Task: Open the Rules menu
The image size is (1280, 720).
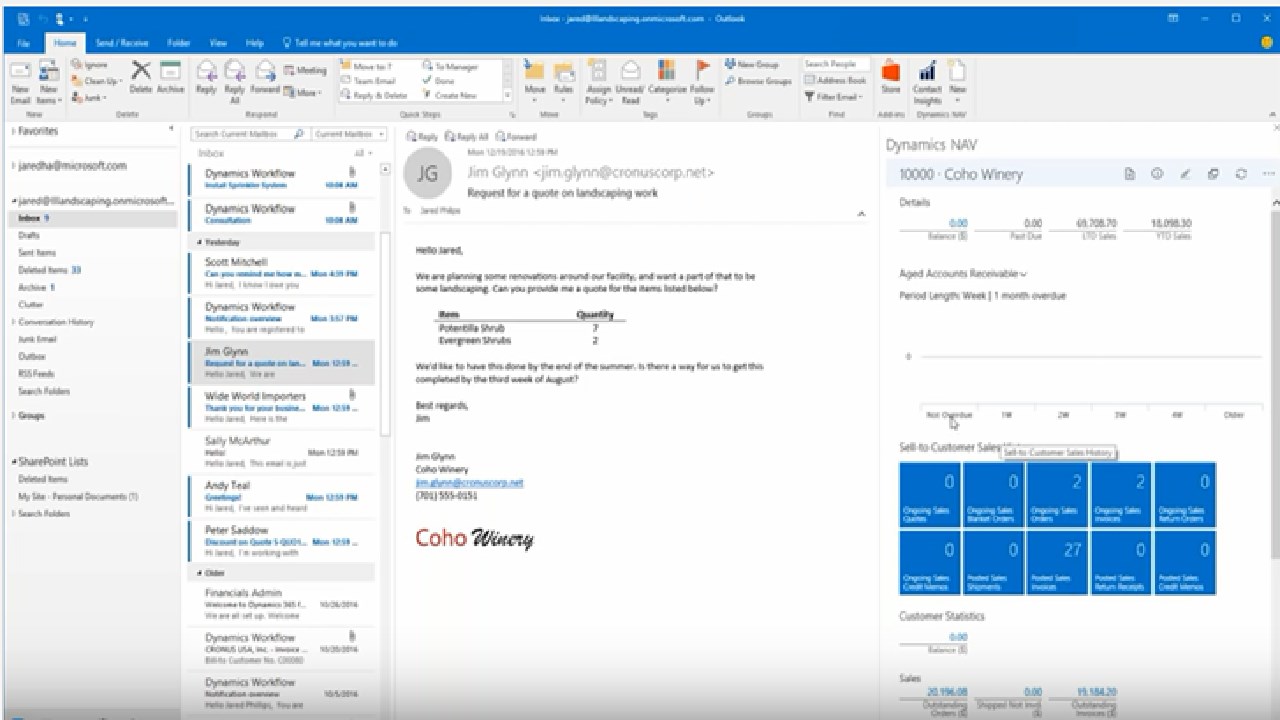Action: (564, 81)
